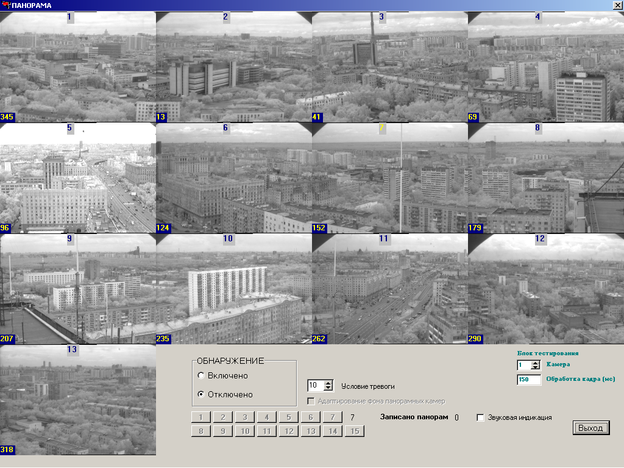Open panorama frame 3 thumbnail
The width and height of the screenshot is (624, 468).
point(390,66)
